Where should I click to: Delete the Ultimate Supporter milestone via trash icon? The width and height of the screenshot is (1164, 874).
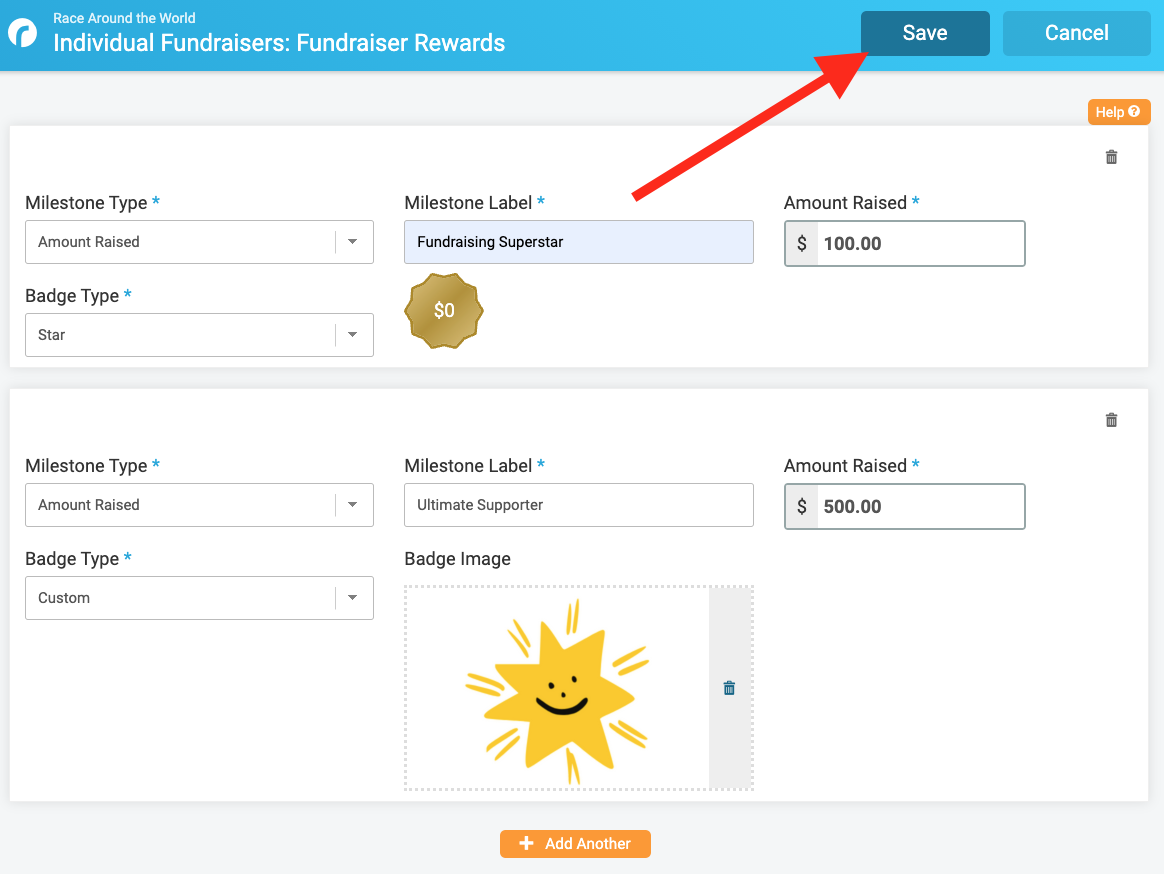click(x=1111, y=420)
